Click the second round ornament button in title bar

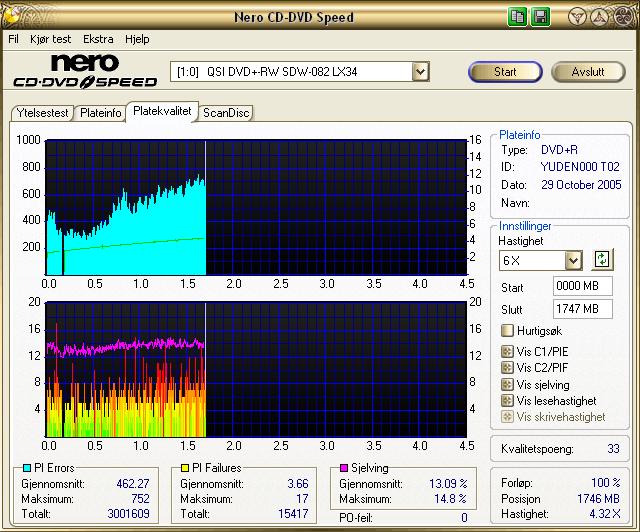click(600, 17)
